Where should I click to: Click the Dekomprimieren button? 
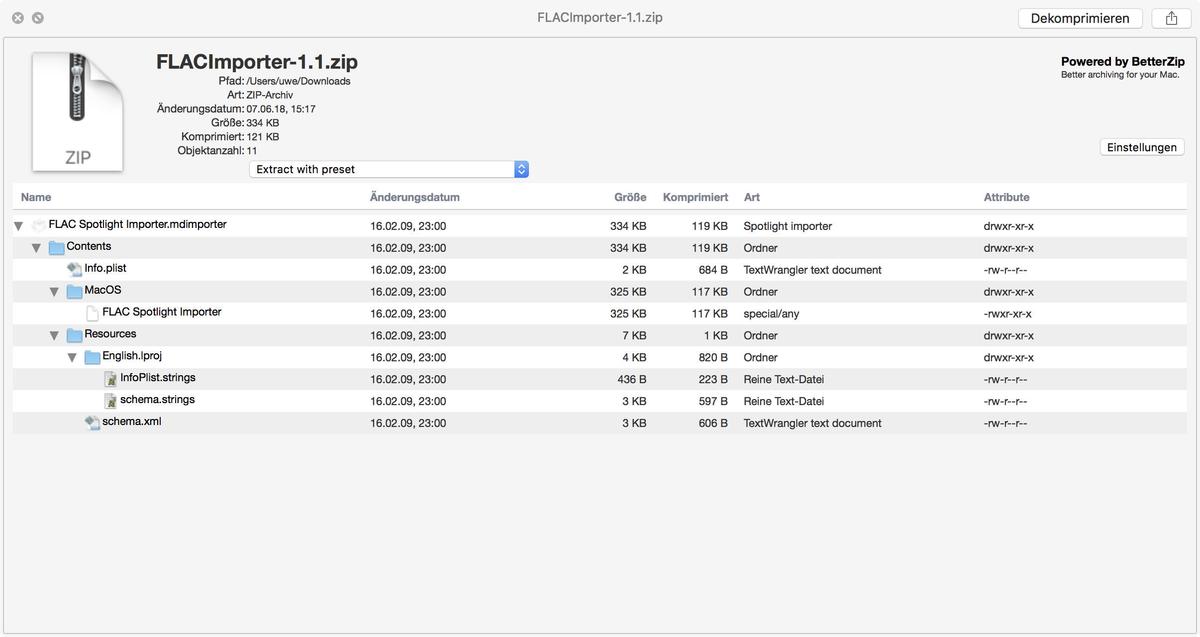pyautogui.click(x=1080, y=18)
